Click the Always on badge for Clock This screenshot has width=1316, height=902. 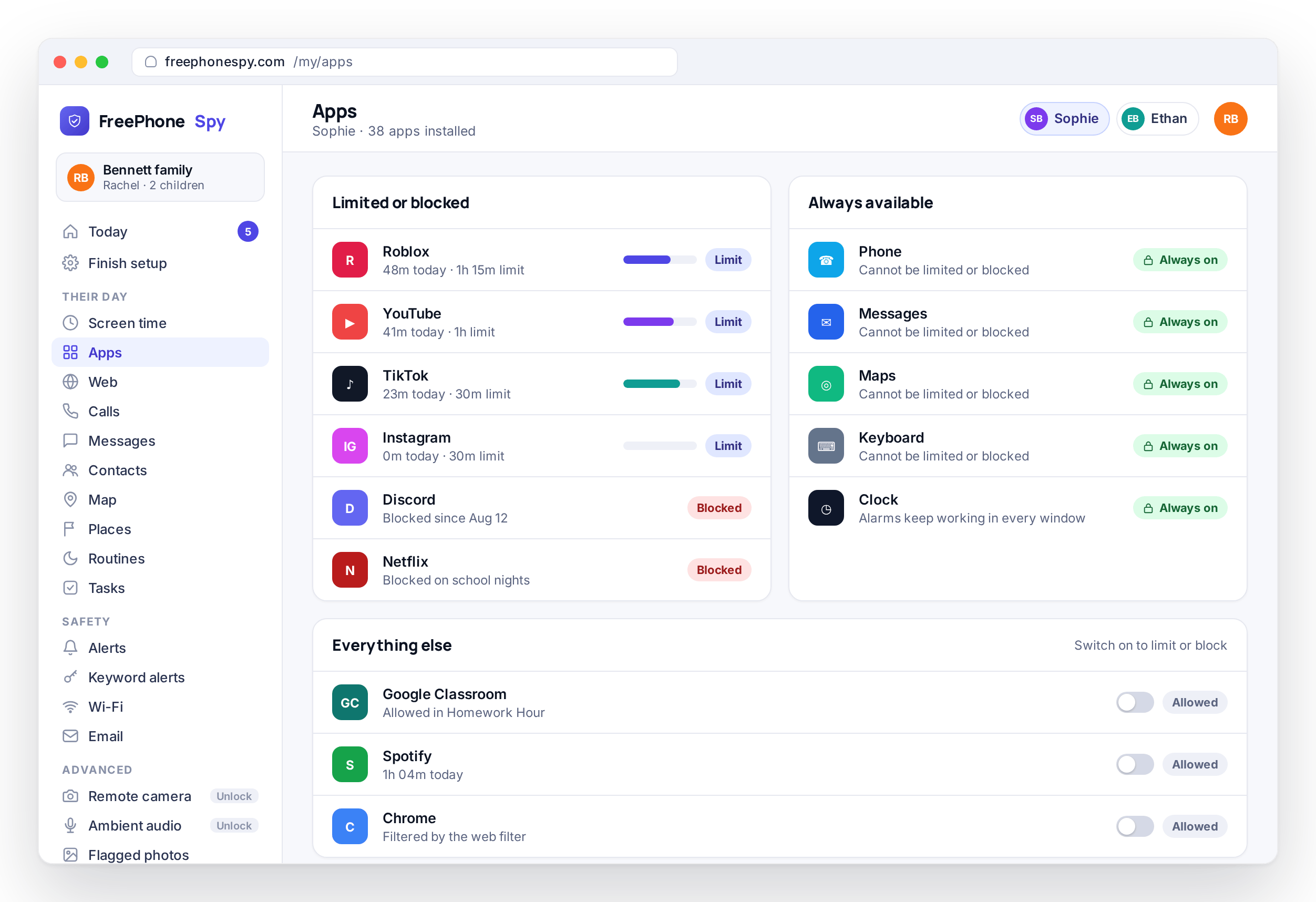coord(1180,508)
